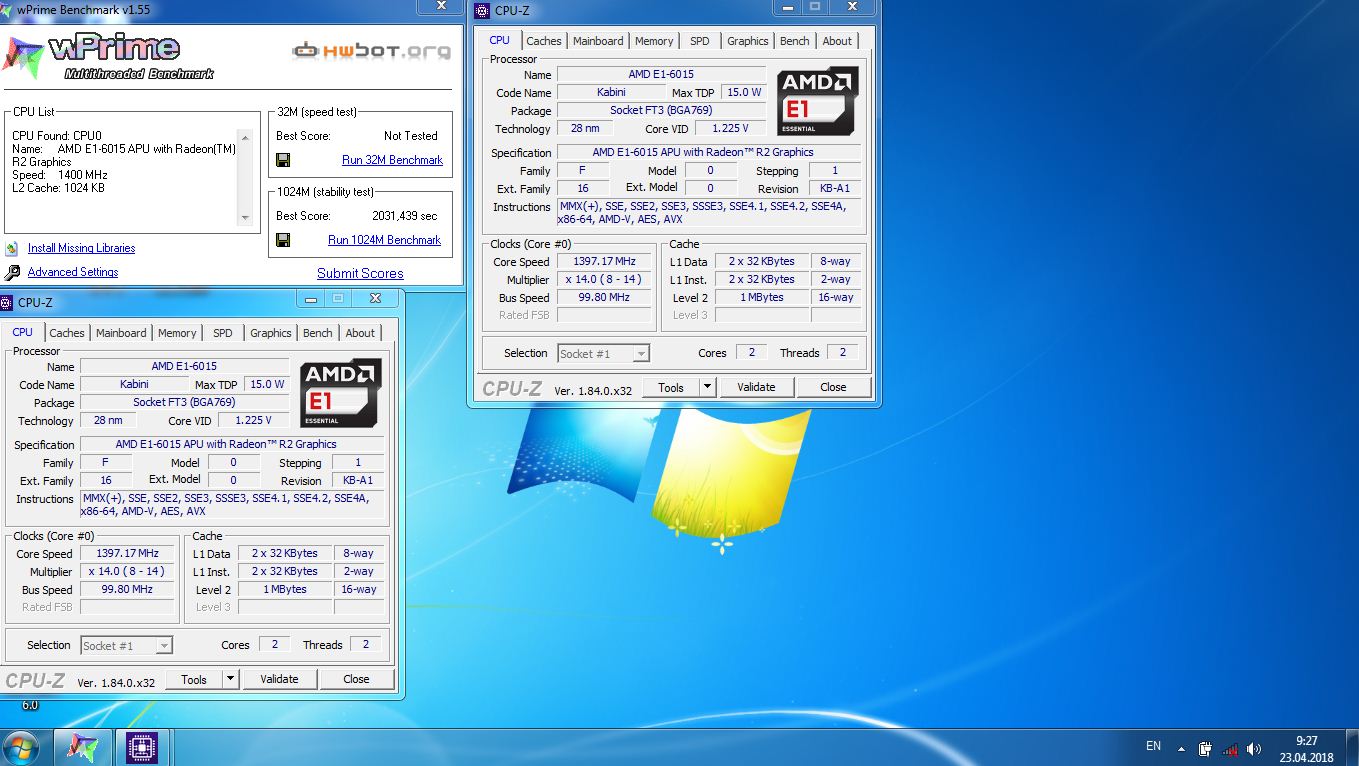Click the floppy save icon beside 32M Best Score
This screenshot has height=766, width=1359.
point(283,160)
